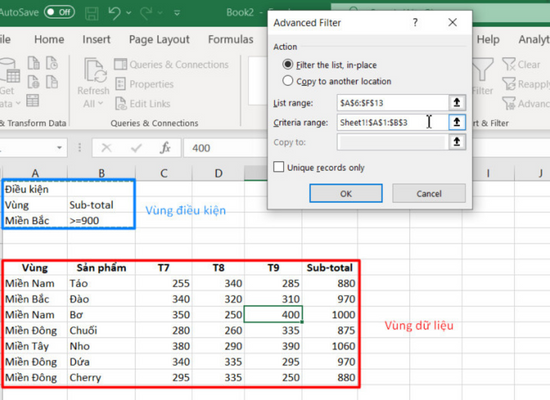Click the Undo arrow icon

(x=115, y=13)
